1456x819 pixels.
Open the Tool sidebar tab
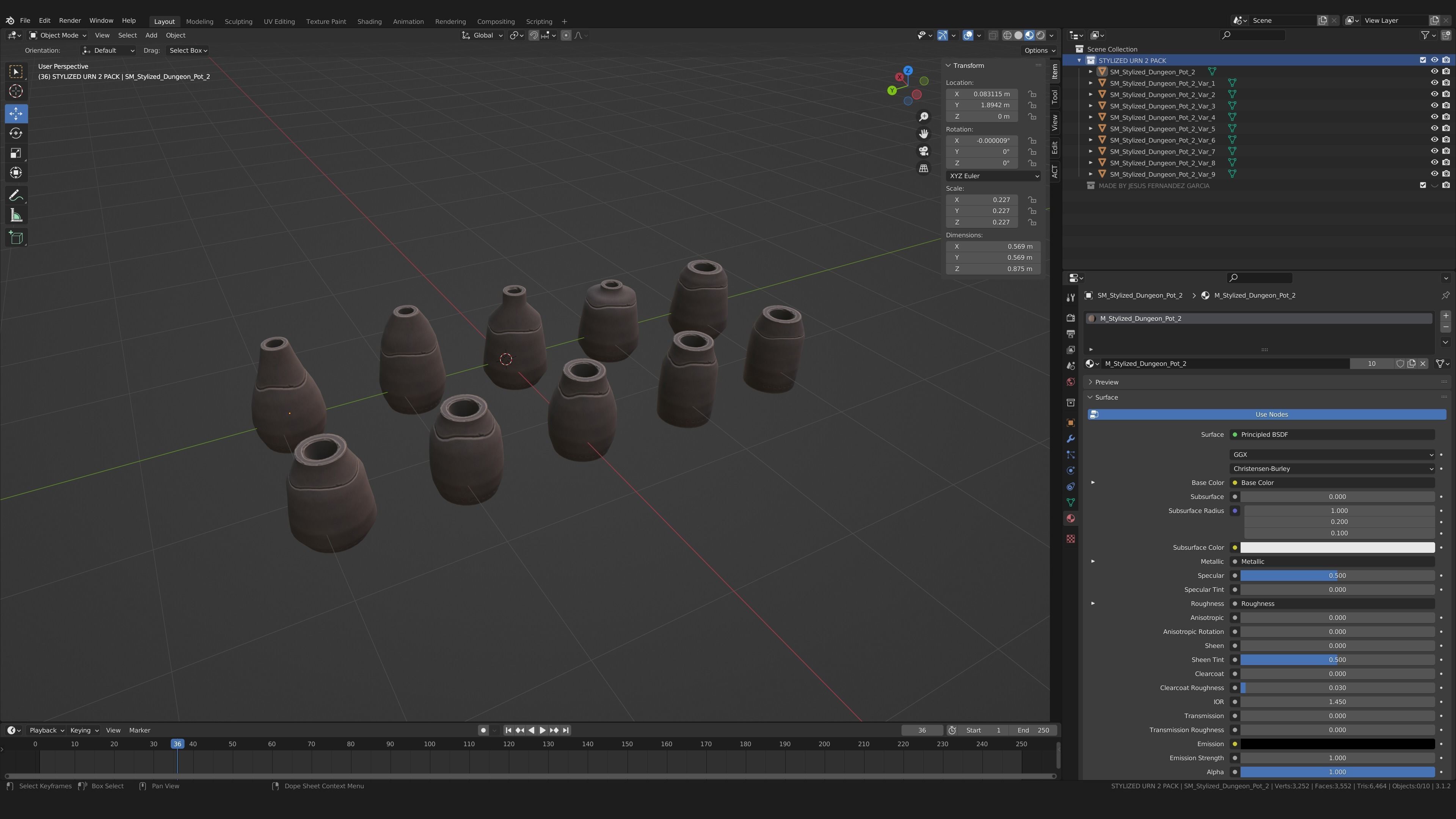(1055, 97)
